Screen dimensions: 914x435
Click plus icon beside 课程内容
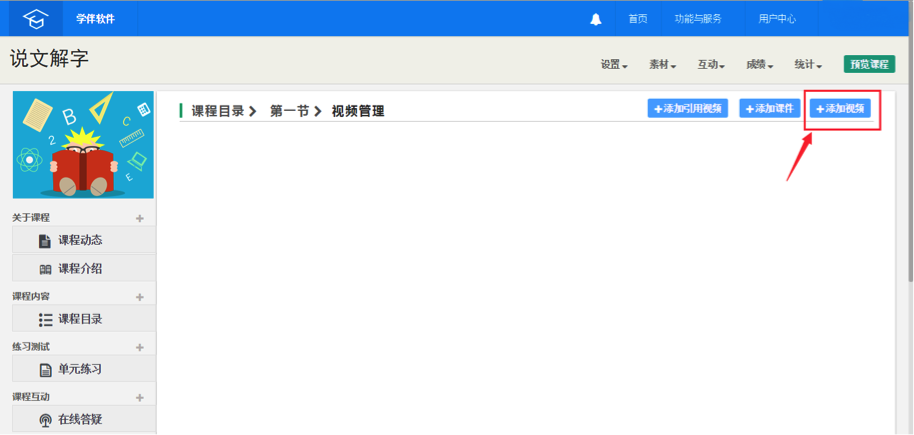click(140, 297)
